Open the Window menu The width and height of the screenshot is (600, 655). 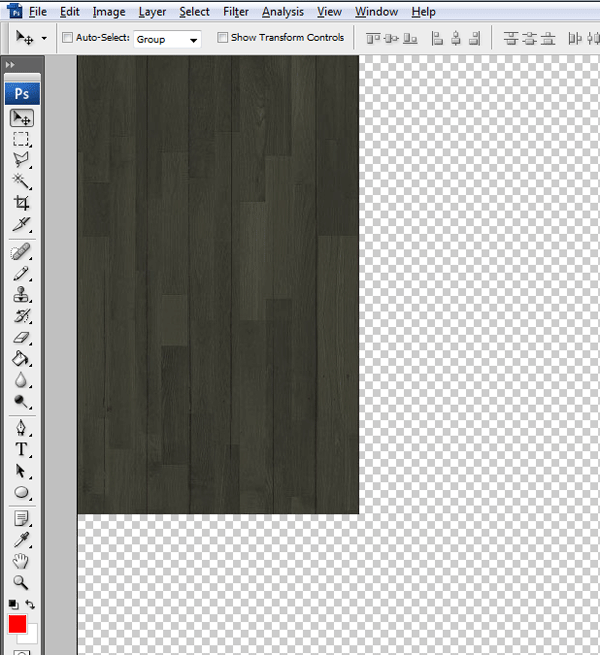[x=376, y=12]
